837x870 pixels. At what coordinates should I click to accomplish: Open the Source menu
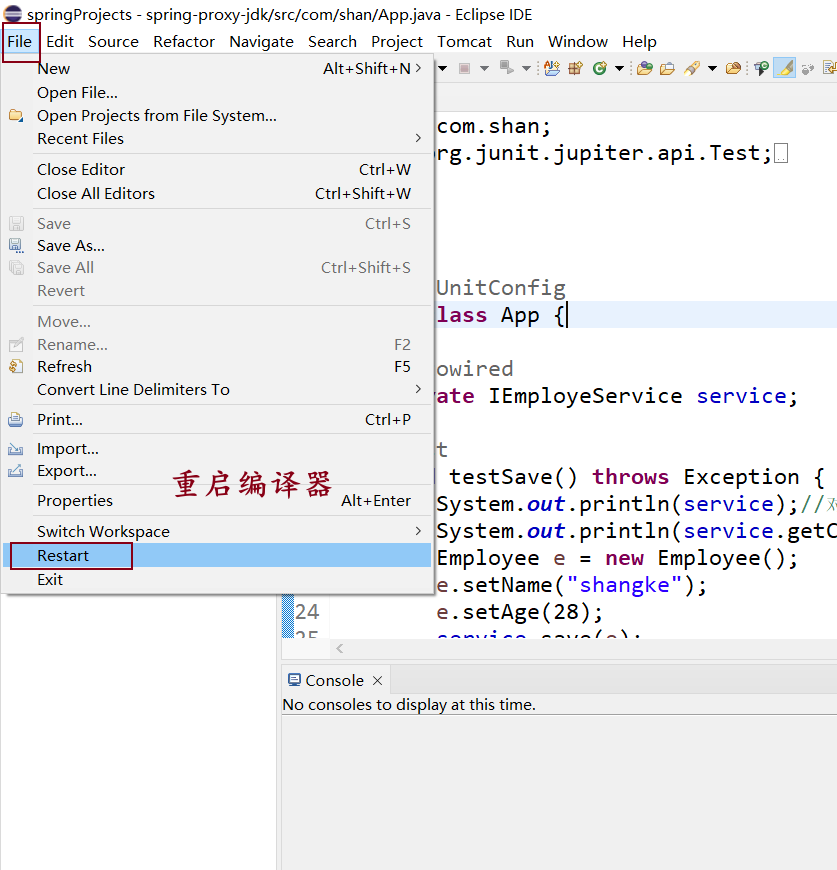click(113, 42)
